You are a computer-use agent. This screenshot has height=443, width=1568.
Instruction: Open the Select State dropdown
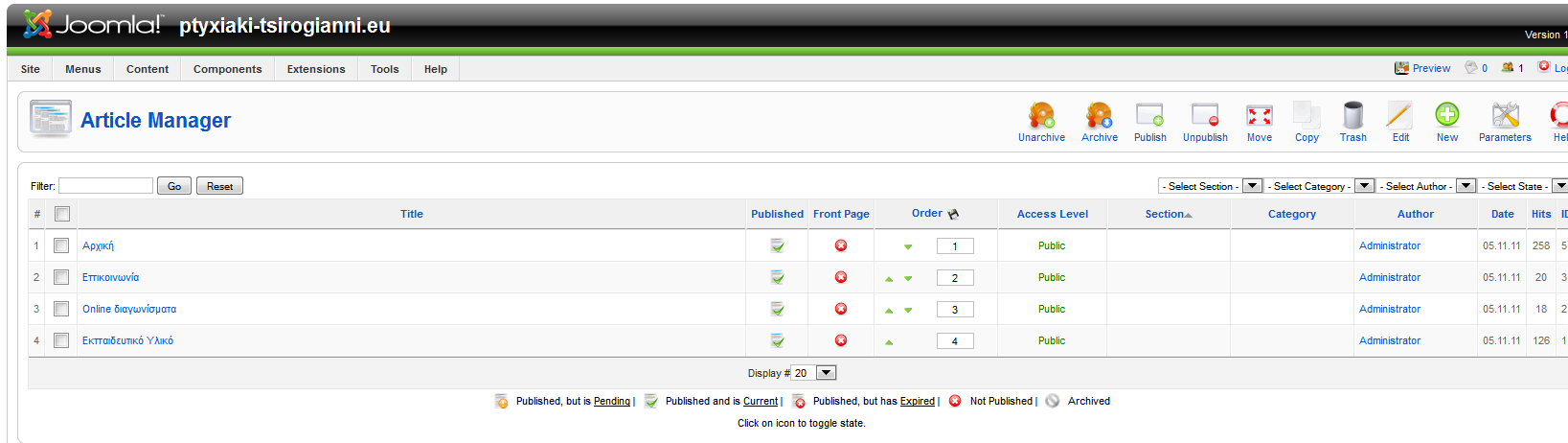1523,186
